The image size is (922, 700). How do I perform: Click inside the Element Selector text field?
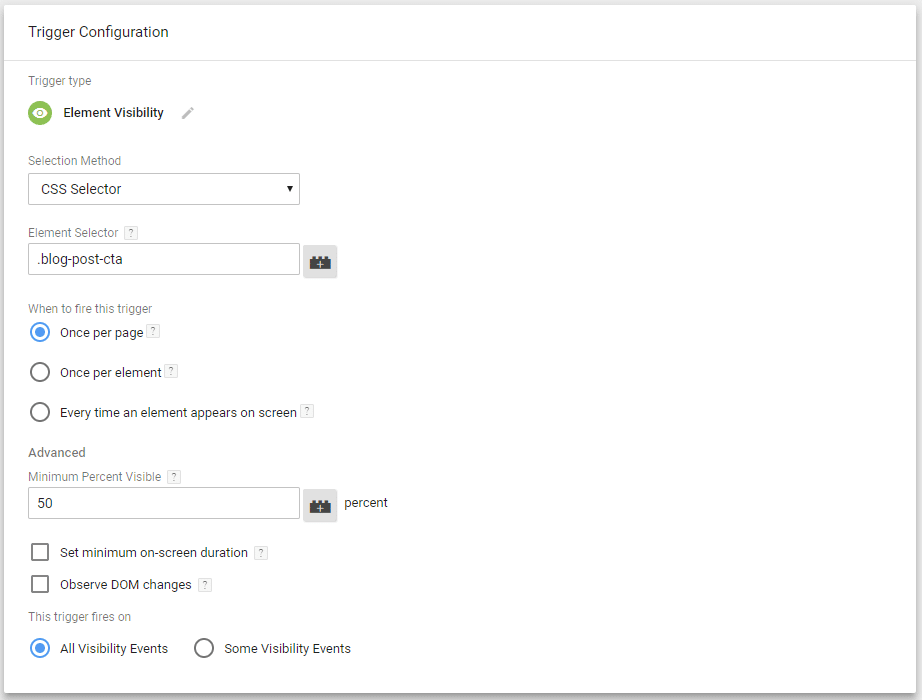coord(163,258)
